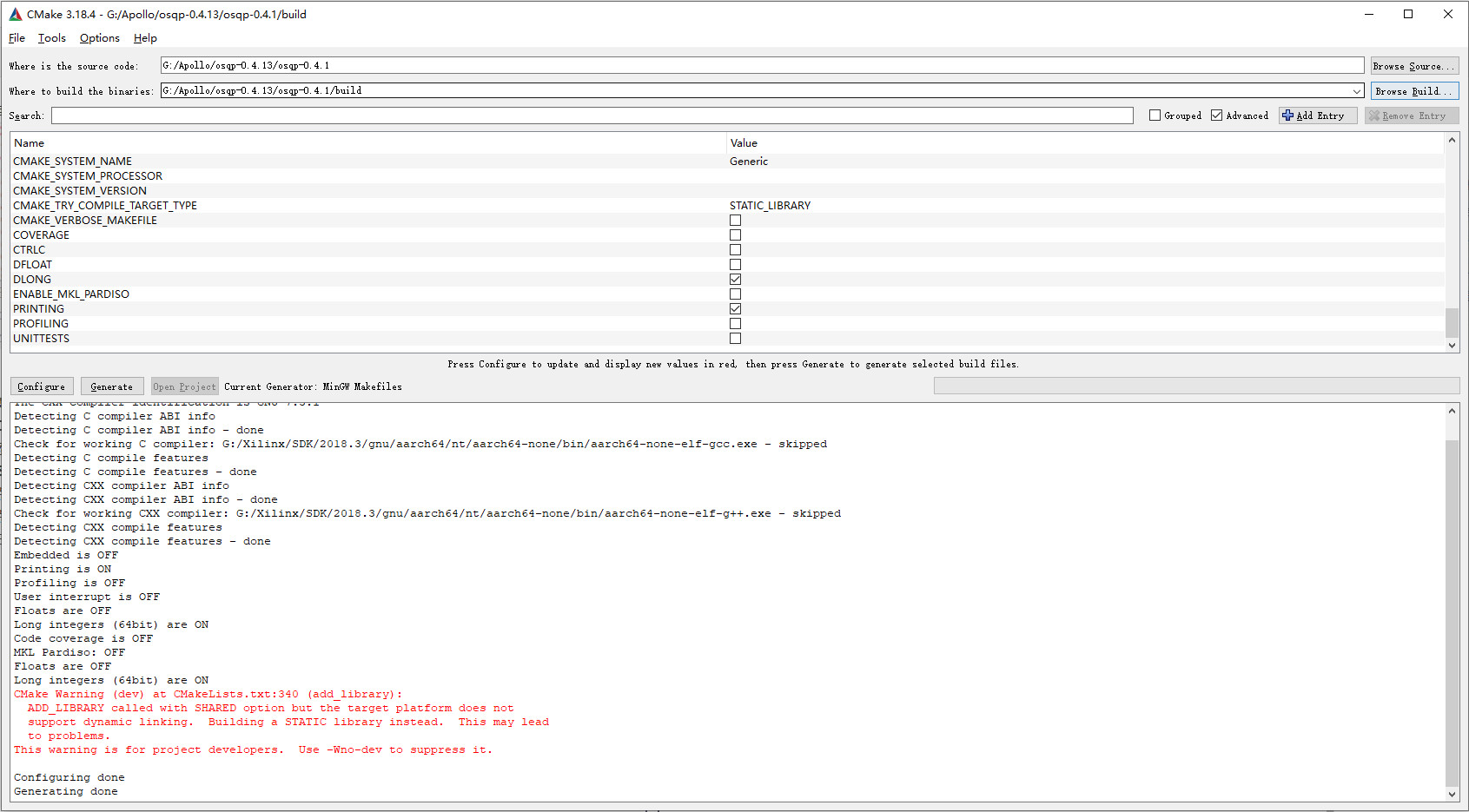
Task: Click the 'Generating done' log line
Action: coord(66,791)
